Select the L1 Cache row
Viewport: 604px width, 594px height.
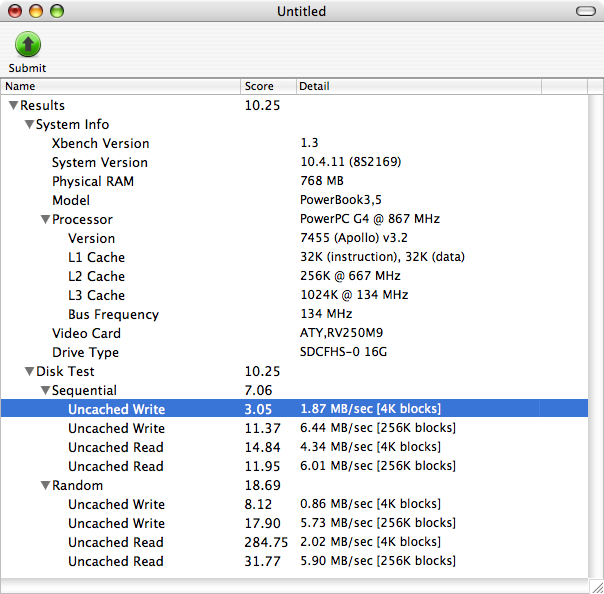294,257
